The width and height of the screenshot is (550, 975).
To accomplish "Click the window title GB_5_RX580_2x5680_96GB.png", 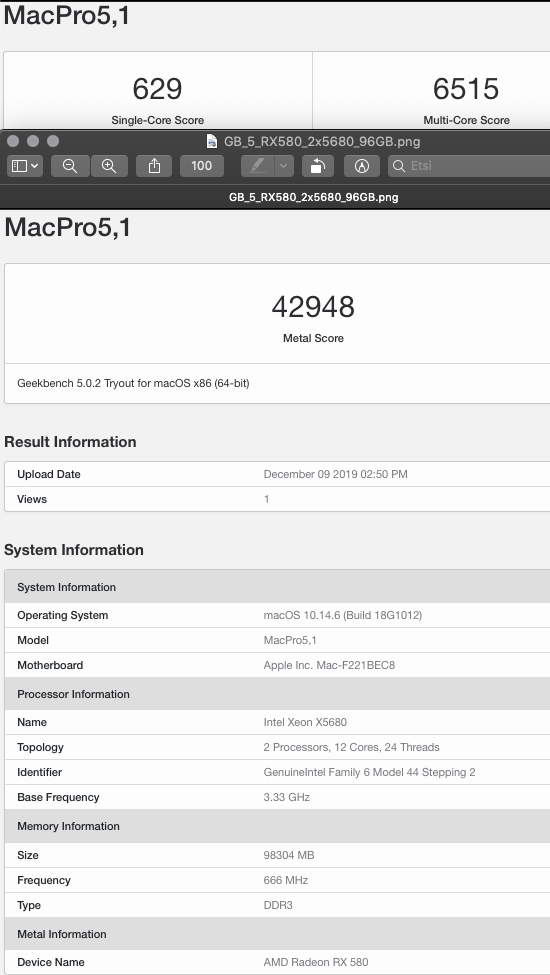I will (x=322, y=142).
